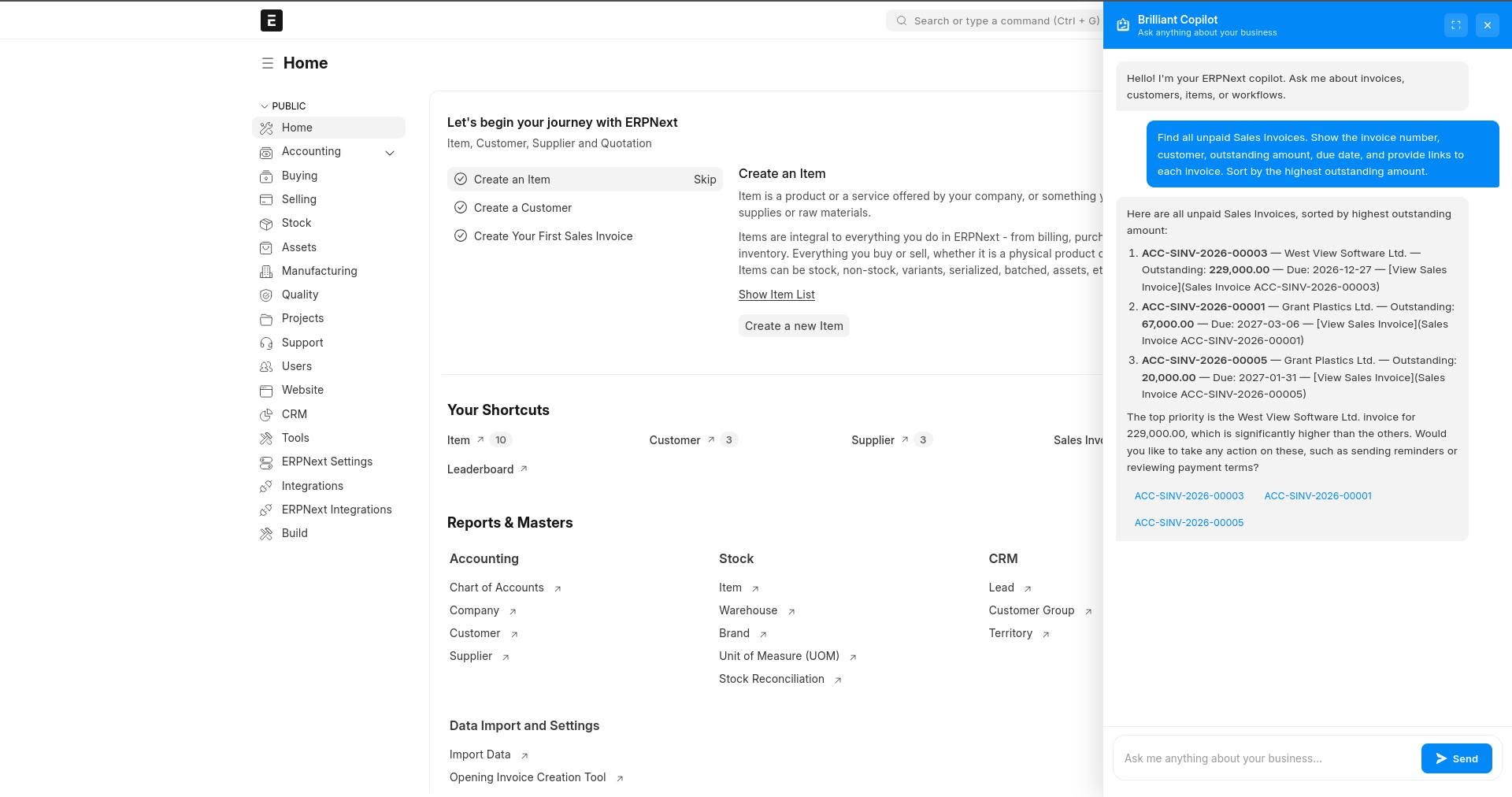Focus the Copilot message input field
This screenshot has height=797, width=1512.
click(1266, 758)
